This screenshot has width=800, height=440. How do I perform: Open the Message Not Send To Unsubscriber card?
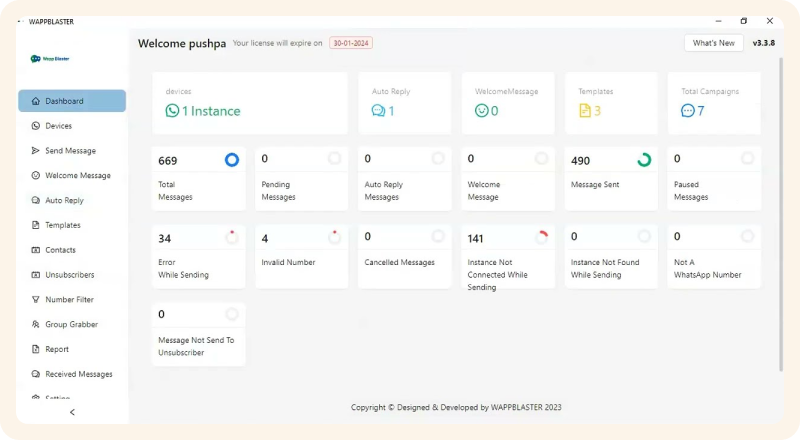pos(198,334)
